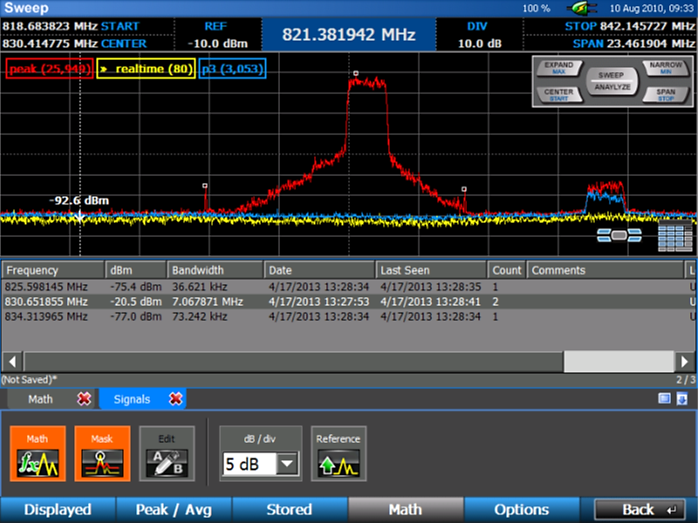This screenshot has width=698, height=523.
Task: Open the Peak / Avg menu
Action: pos(173,509)
